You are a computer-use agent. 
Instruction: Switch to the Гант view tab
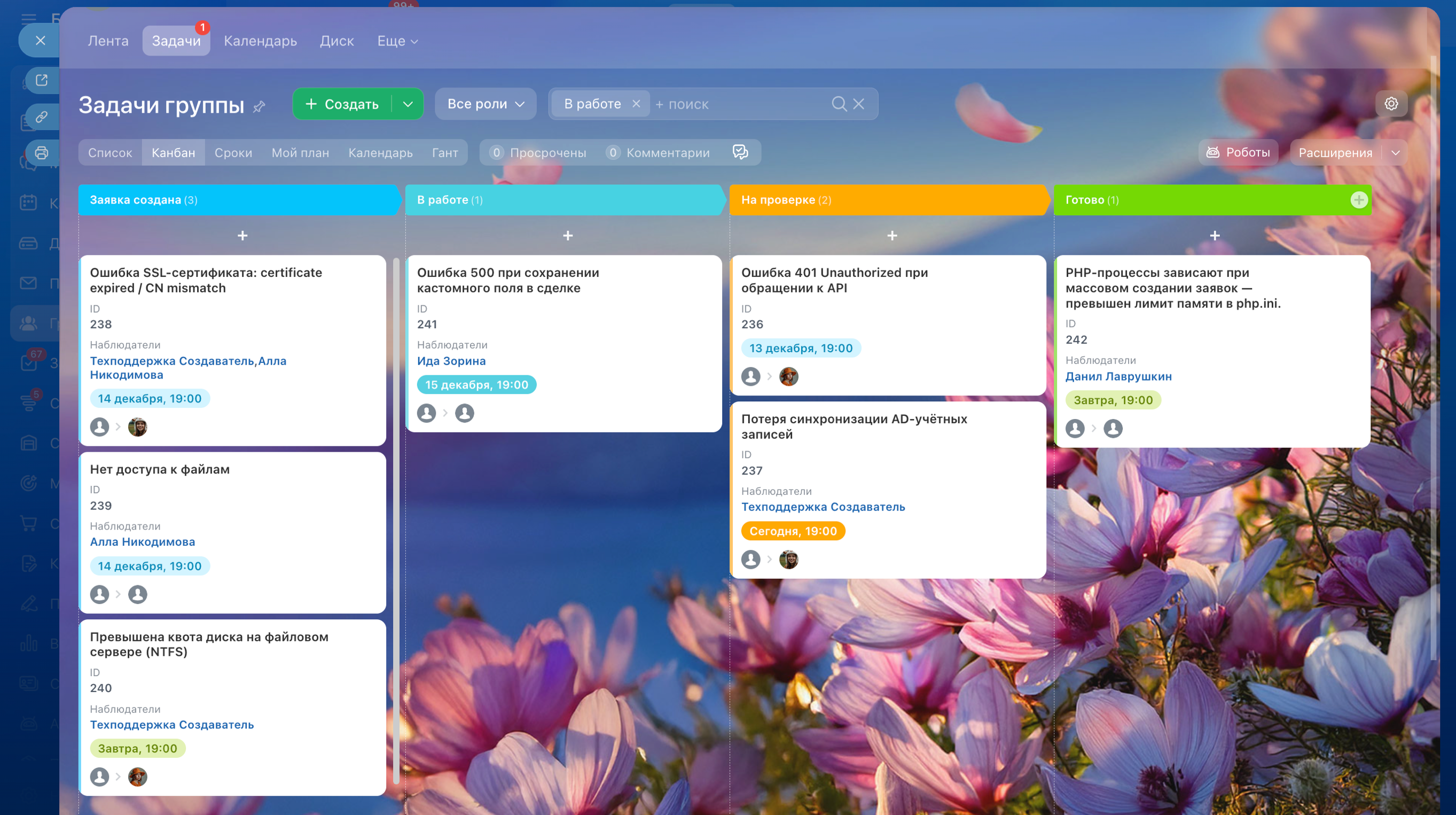(x=445, y=153)
